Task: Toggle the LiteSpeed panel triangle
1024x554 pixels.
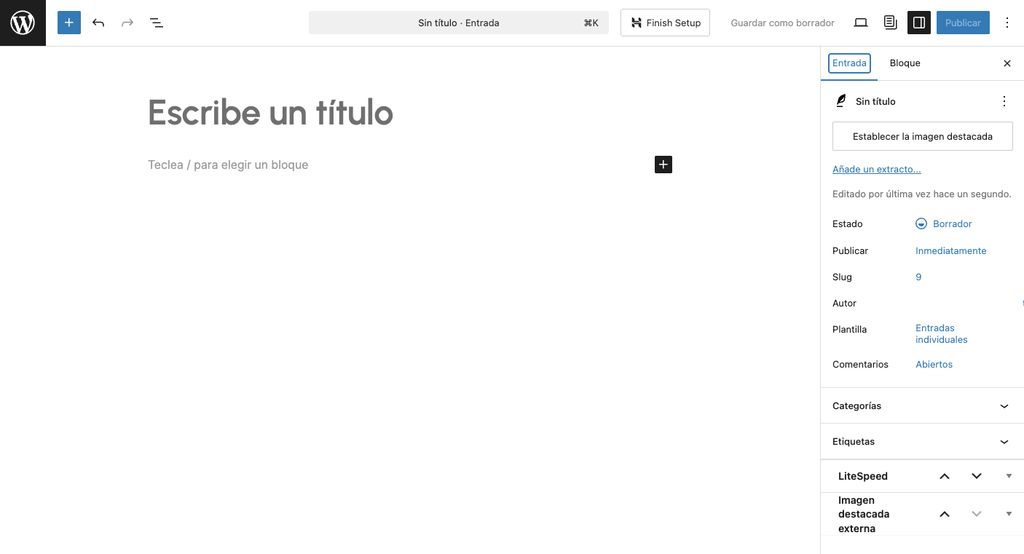Action: (x=1008, y=476)
